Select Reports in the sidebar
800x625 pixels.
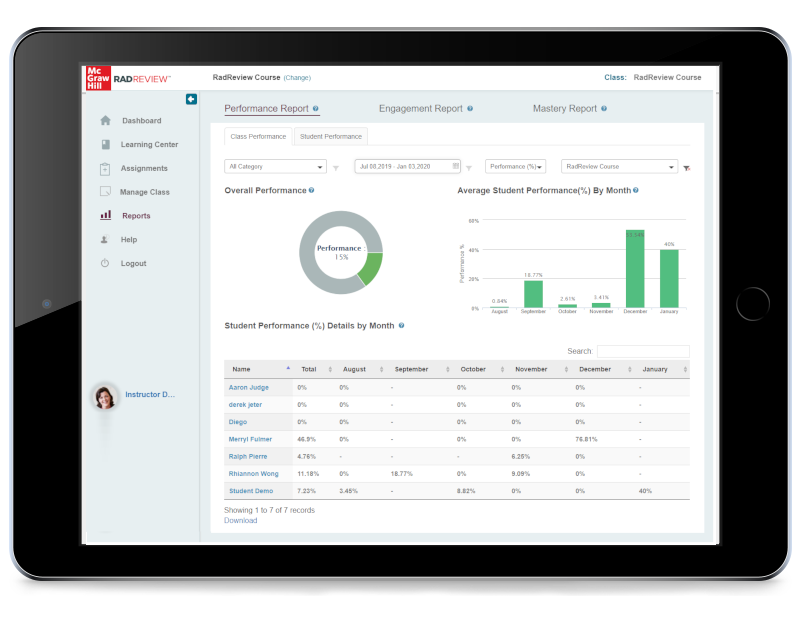coord(138,215)
